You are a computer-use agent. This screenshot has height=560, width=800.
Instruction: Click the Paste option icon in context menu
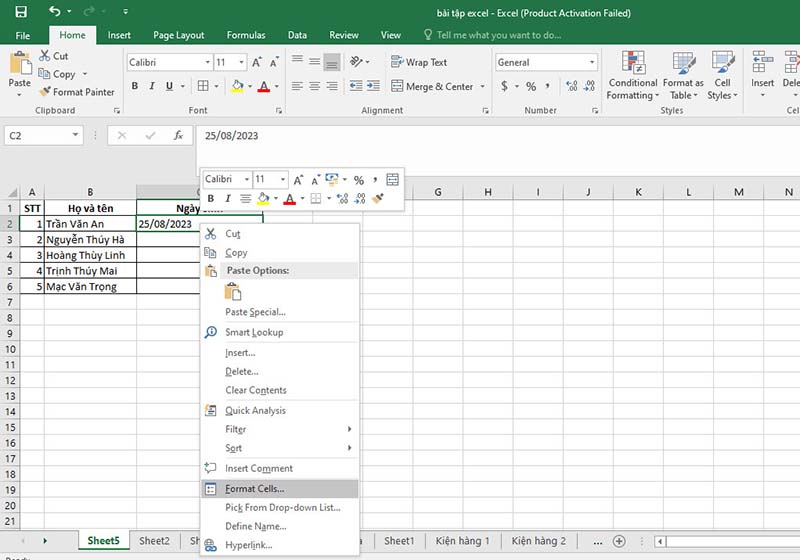click(x=233, y=292)
